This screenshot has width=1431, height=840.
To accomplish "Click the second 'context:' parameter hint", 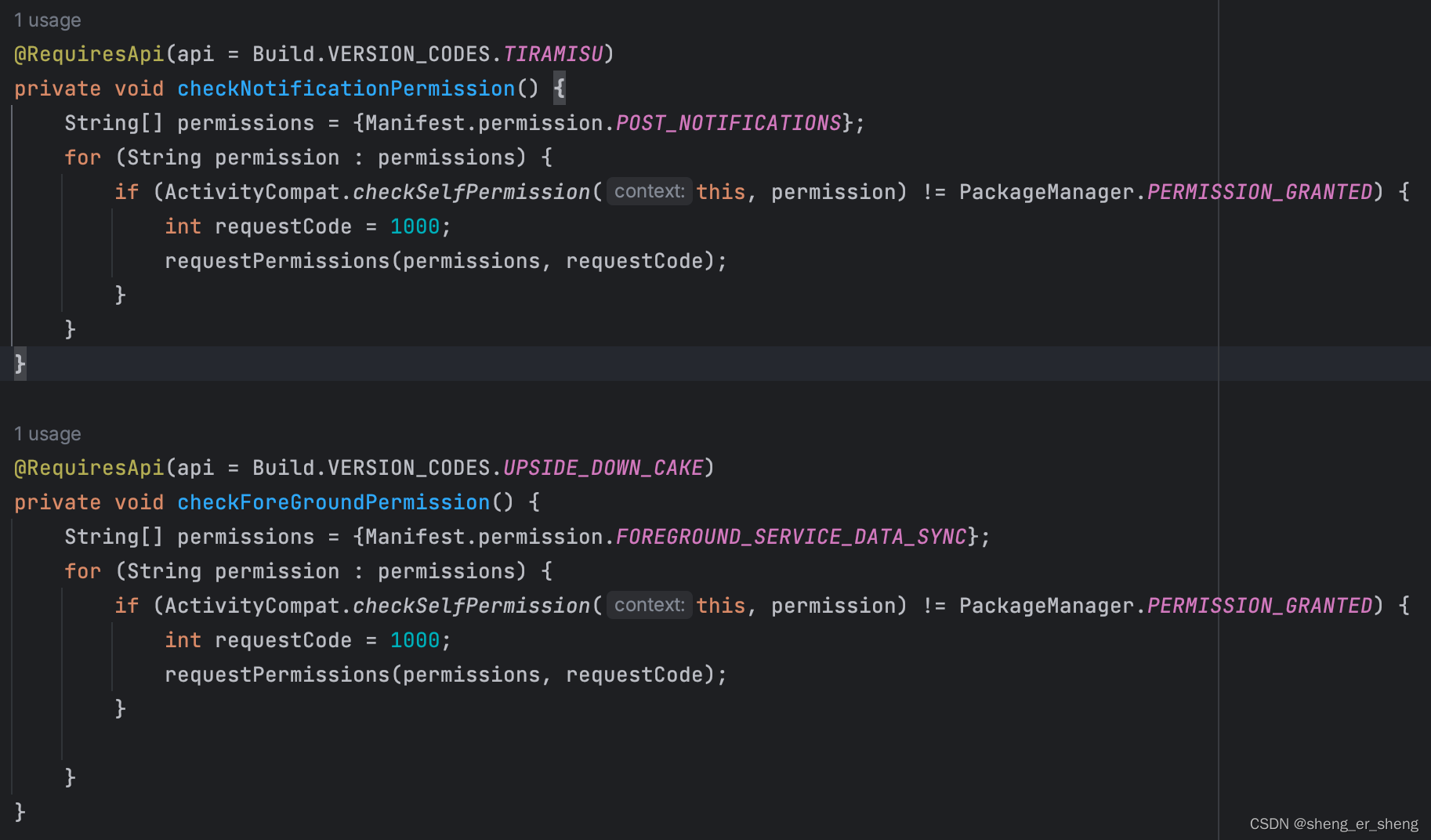I will click(x=649, y=605).
